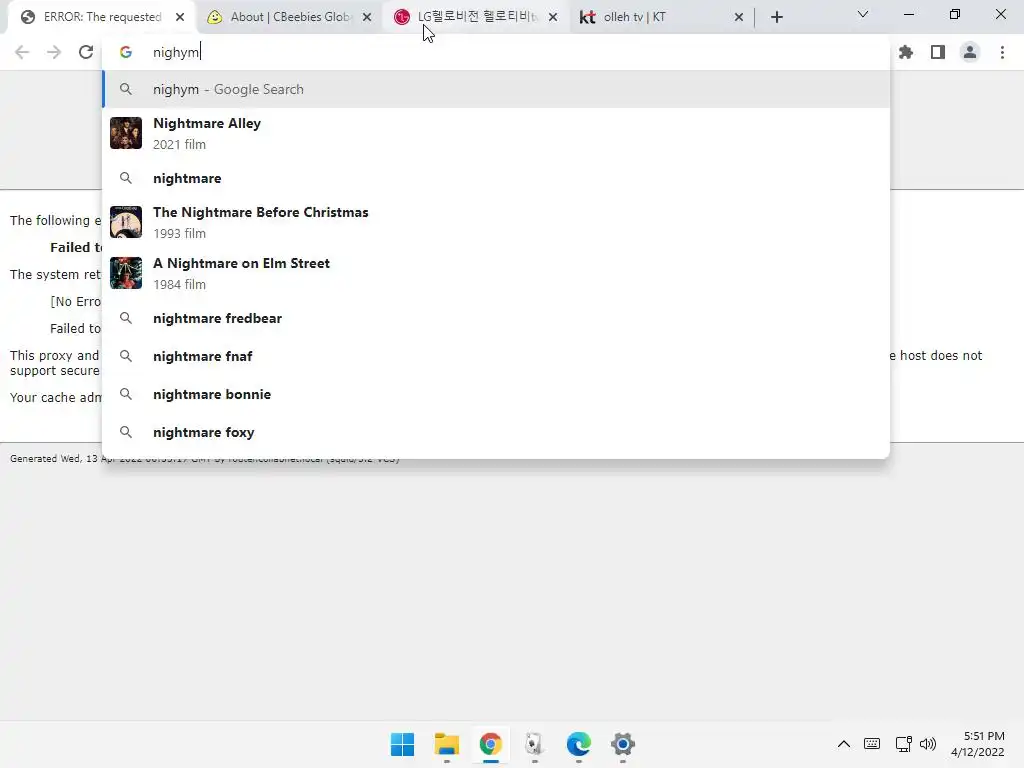1024x768 pixels.
Task: Choose the nightmare foxy suggestion
Action: [496, 432]
